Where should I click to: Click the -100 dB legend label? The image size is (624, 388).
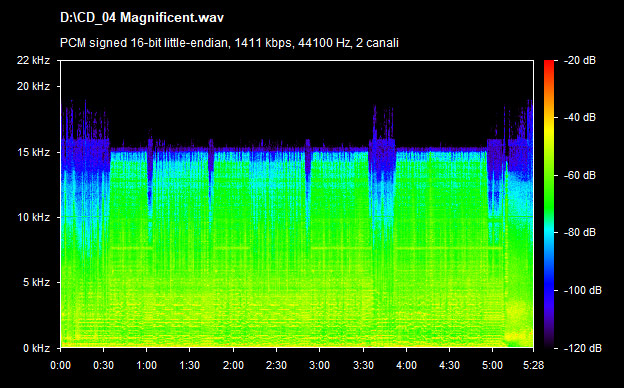[x=583, y=291]
